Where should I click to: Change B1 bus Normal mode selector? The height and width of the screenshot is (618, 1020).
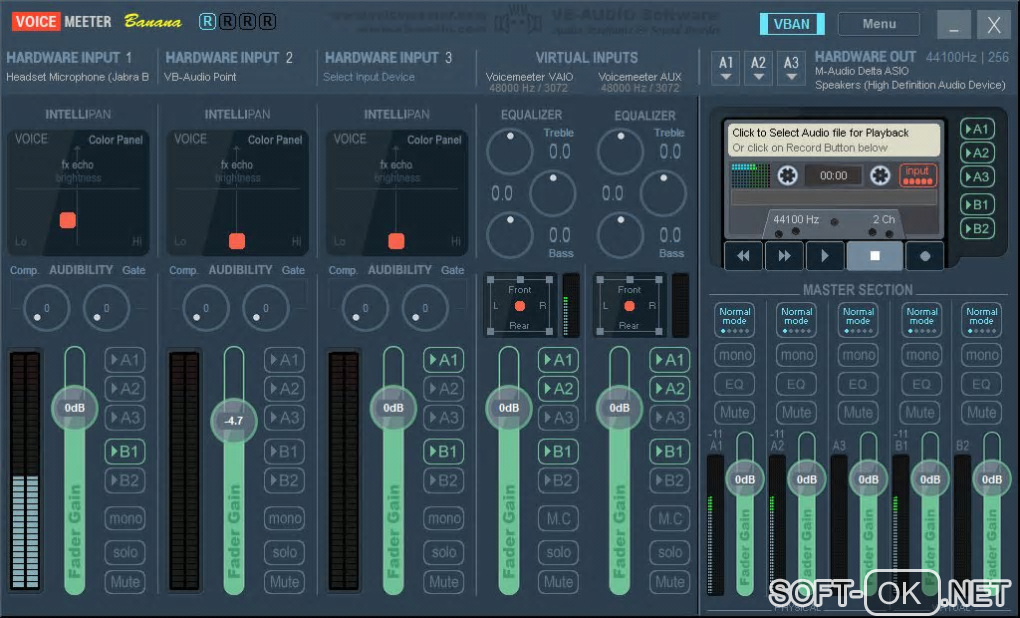(921, 319)
